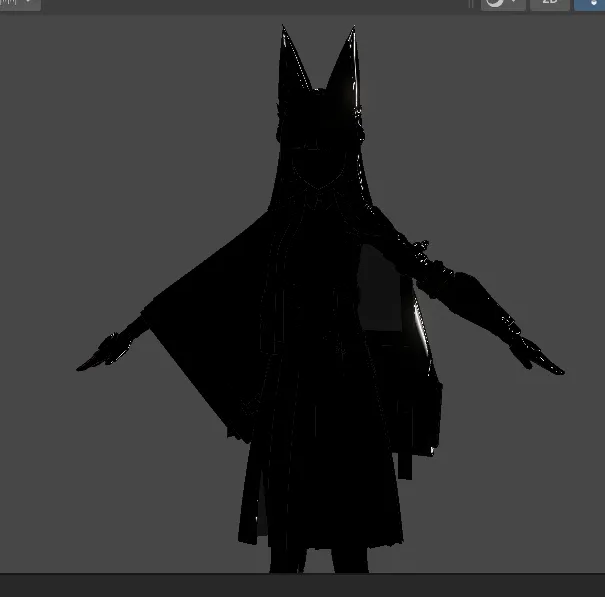Click the shading mode sphere icon
Viewport: 605px width, 597px height.
[494, 3]
